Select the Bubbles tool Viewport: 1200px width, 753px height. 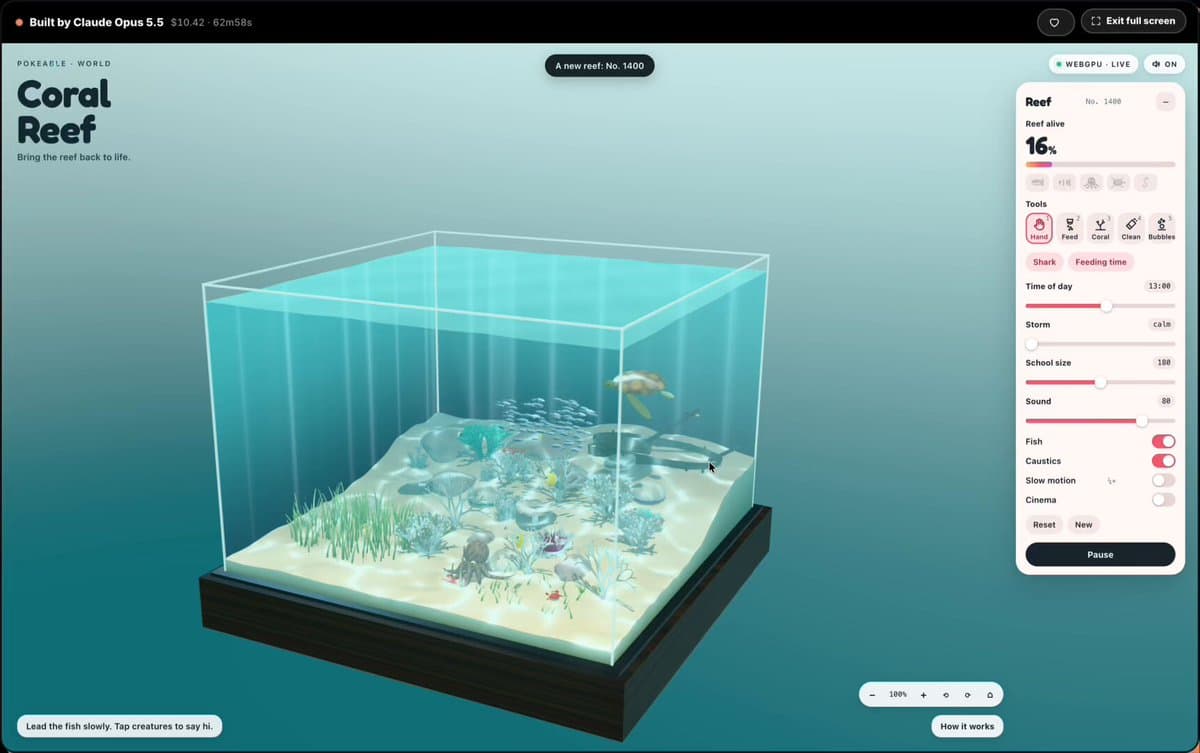[1162, 228]
